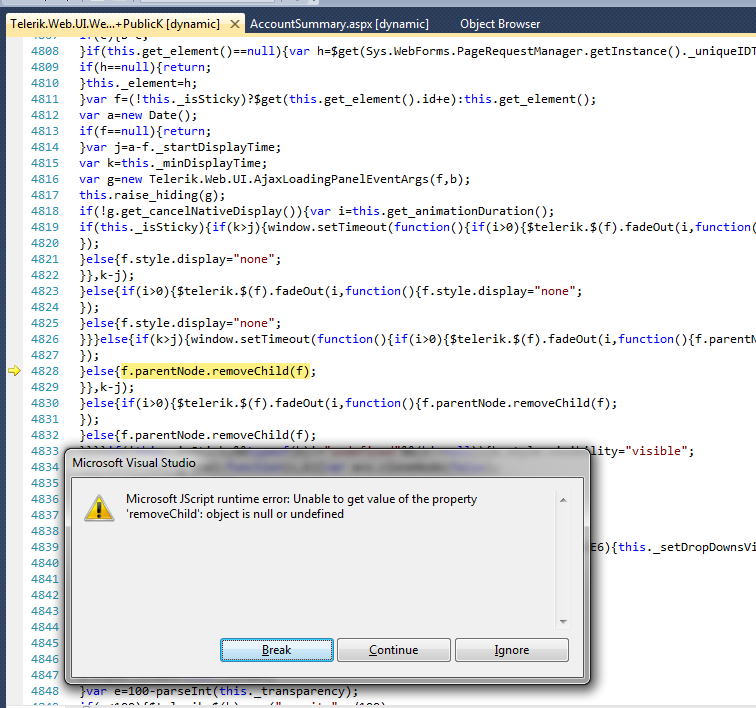
Task: Click the 'if(h==null){return;' code on line 4809
Action: tap(145, 67)
